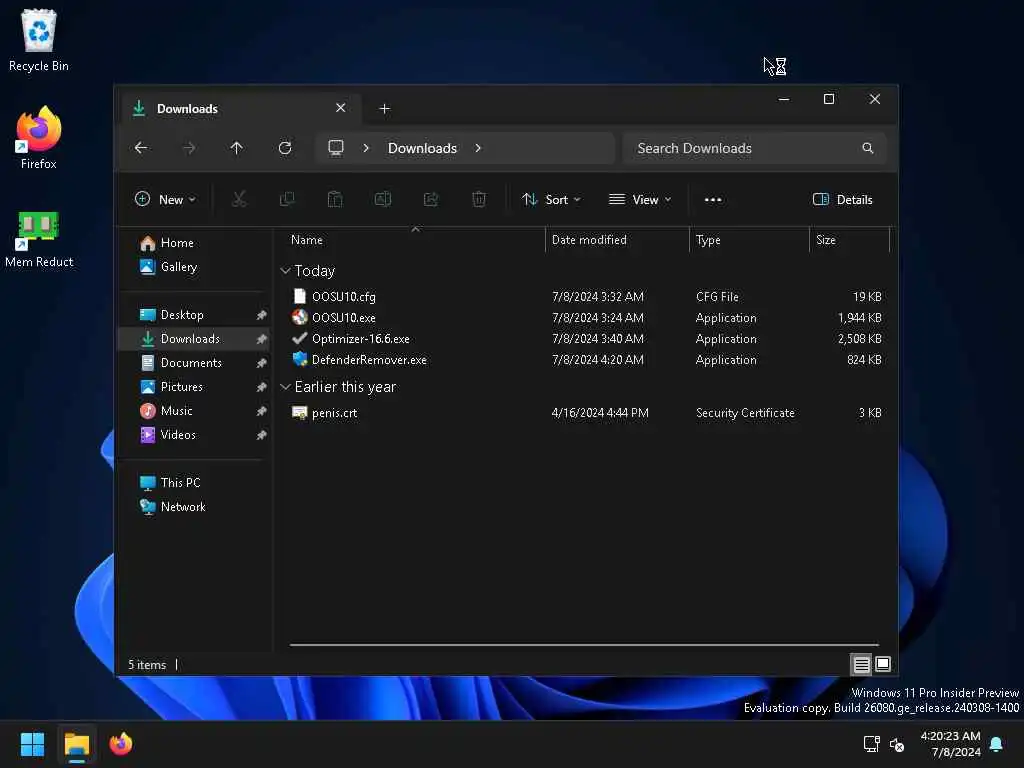Viewport: 1024px width, 768px height.
Task: Select the Firefox desktop shortcut
Action: (39, 138)
